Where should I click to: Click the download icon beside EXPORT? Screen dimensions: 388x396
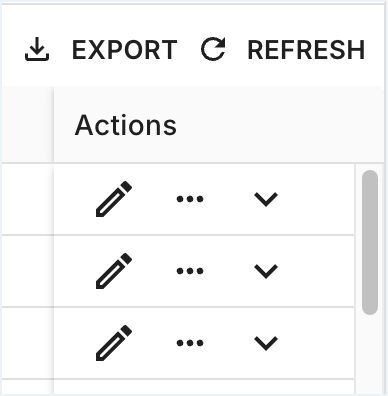(37, 49)
